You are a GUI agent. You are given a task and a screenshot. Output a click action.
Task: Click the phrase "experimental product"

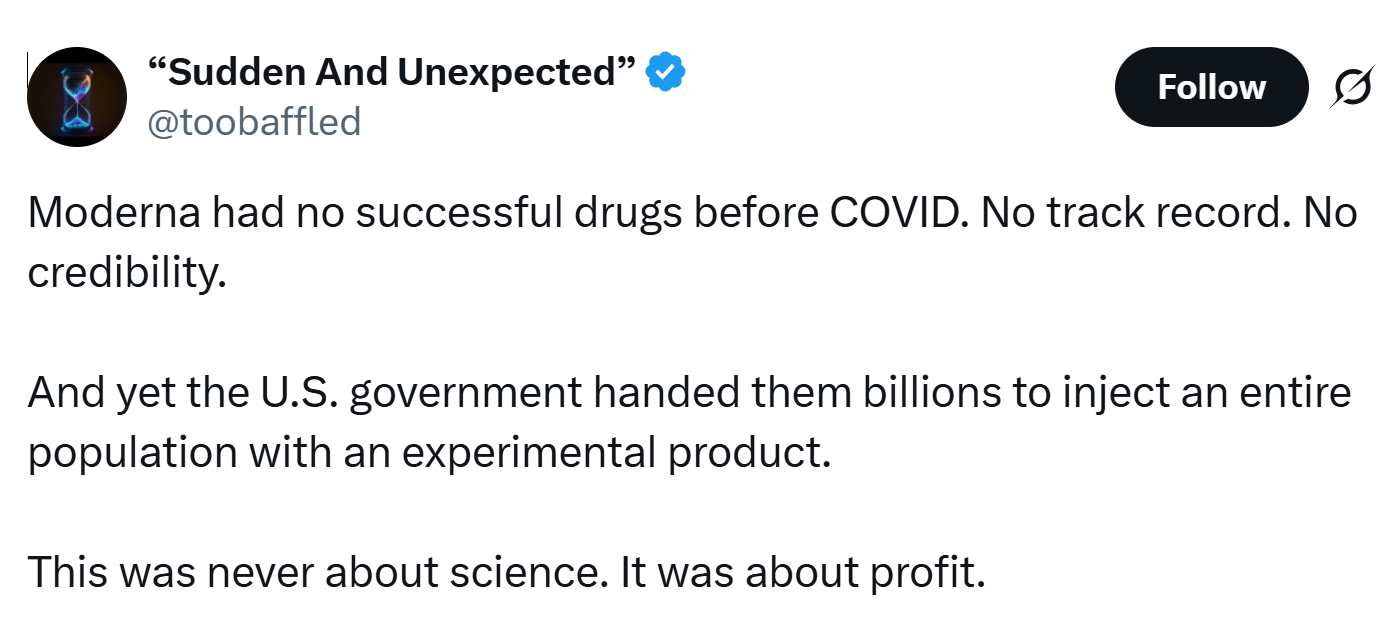[616, 452]
